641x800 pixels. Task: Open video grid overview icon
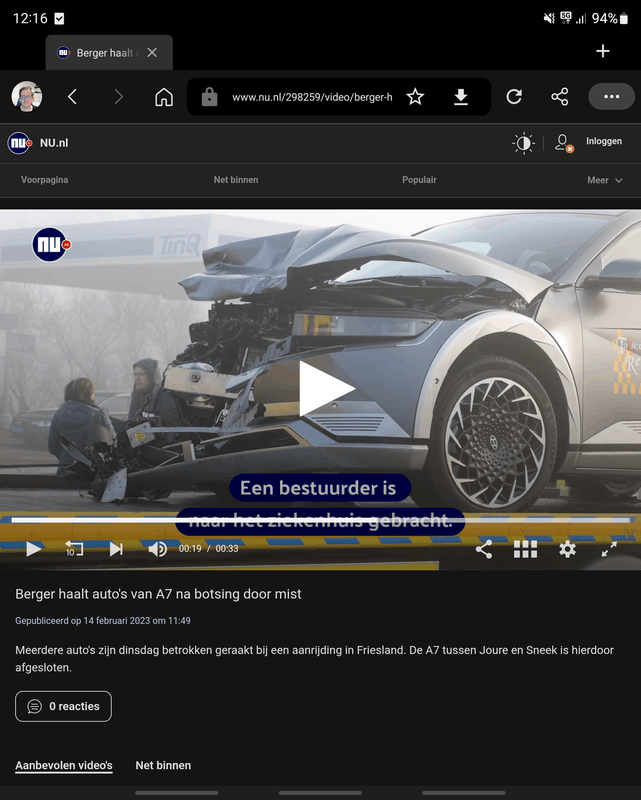[525, 549]
